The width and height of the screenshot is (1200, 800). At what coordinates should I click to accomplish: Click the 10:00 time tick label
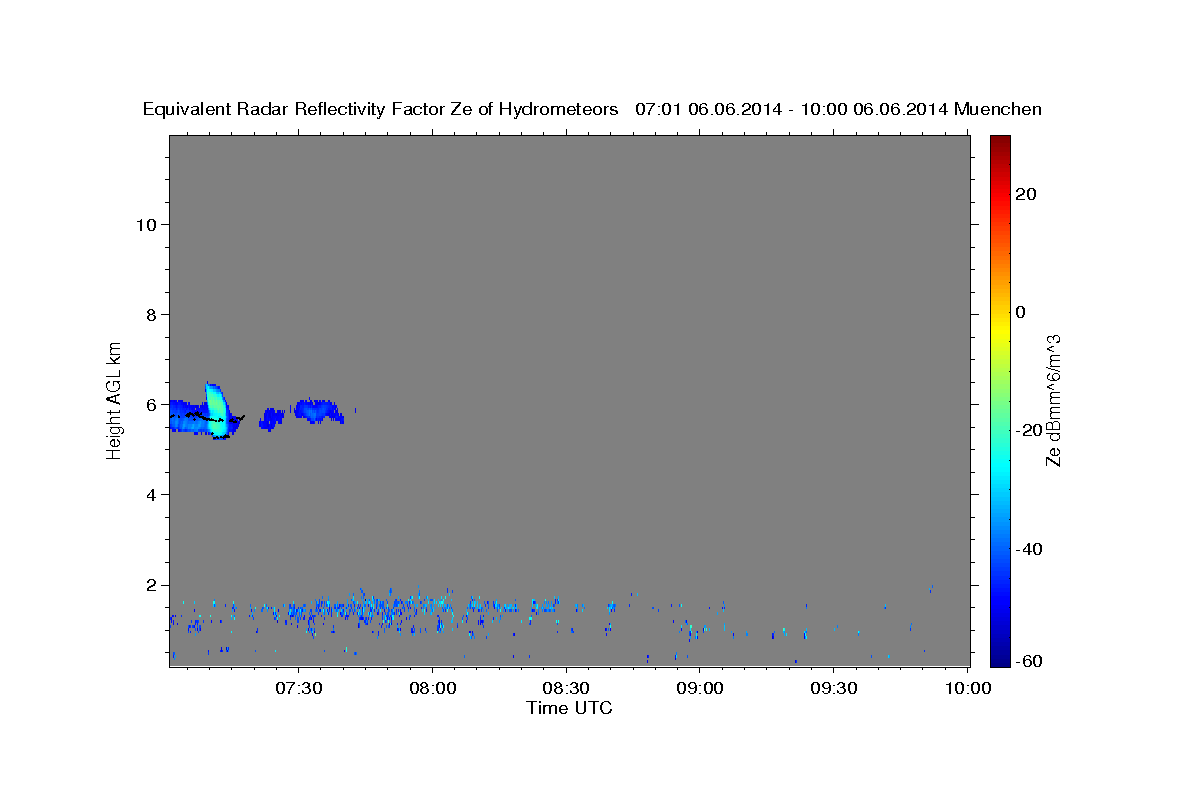[x=968, y=688]
